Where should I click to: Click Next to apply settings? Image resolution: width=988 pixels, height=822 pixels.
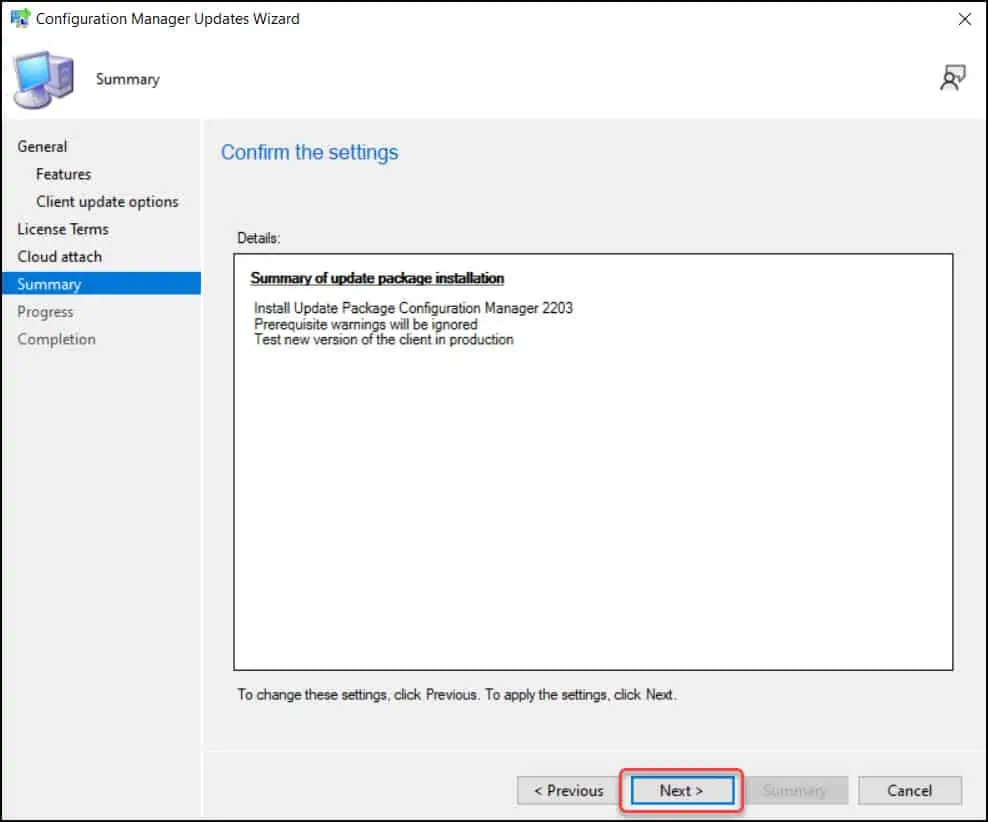pos(682,790)
